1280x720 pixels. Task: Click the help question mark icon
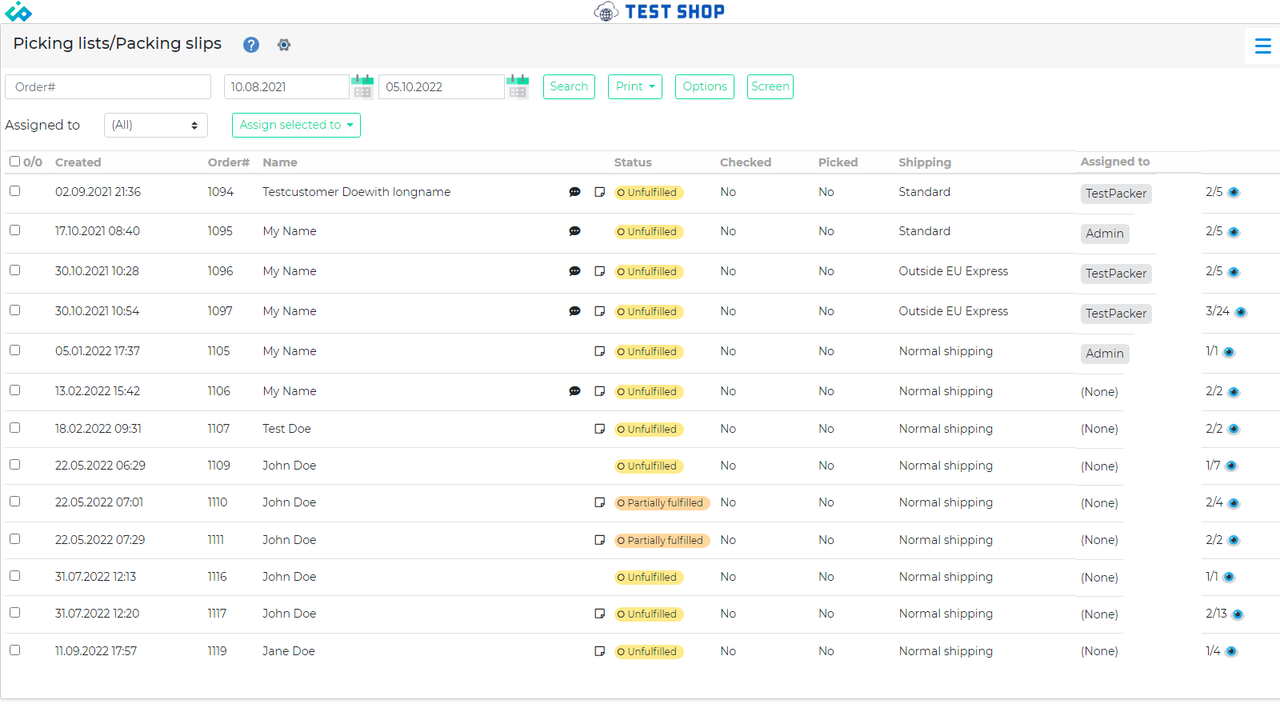coord(250,44)
